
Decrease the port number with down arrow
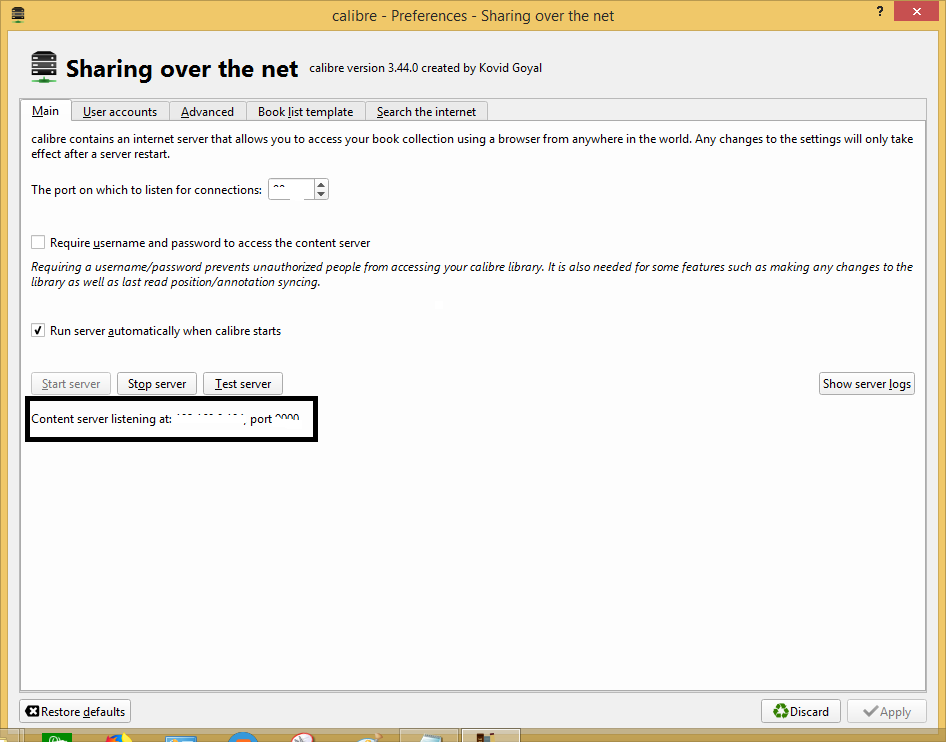pos(321,194)
